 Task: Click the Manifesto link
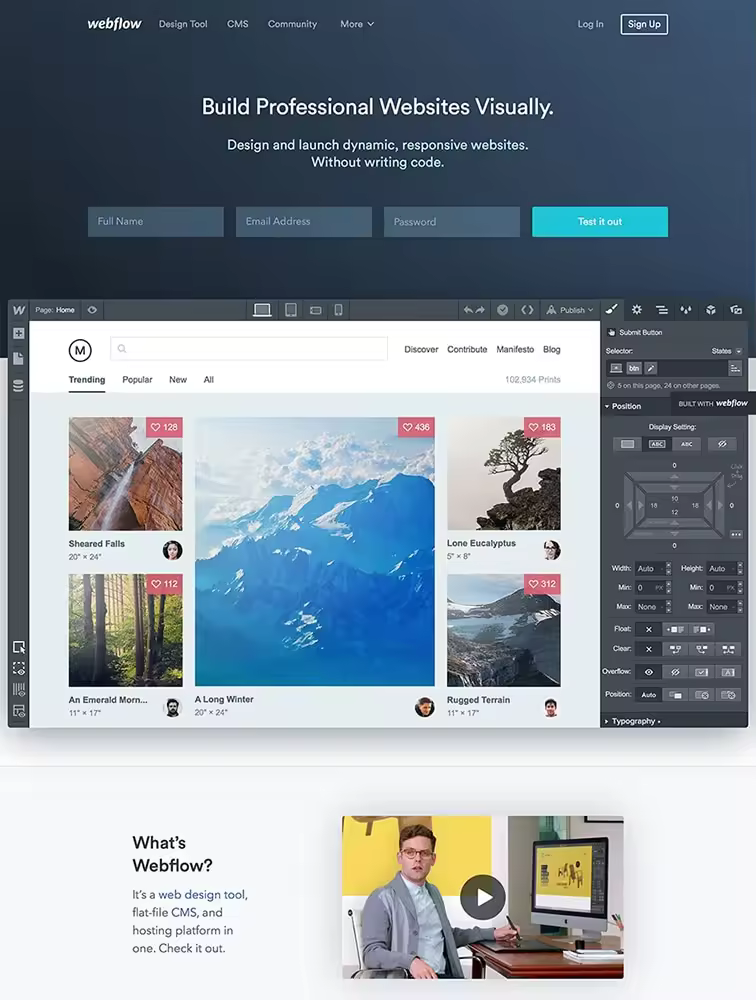pos(515,349)
